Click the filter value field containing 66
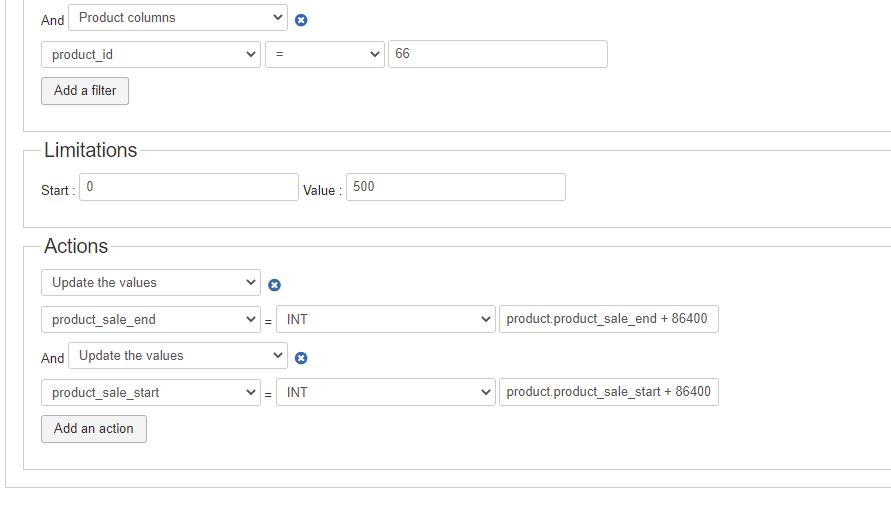The width and height of the screenshot is (891, 520). tap(497, 54)
